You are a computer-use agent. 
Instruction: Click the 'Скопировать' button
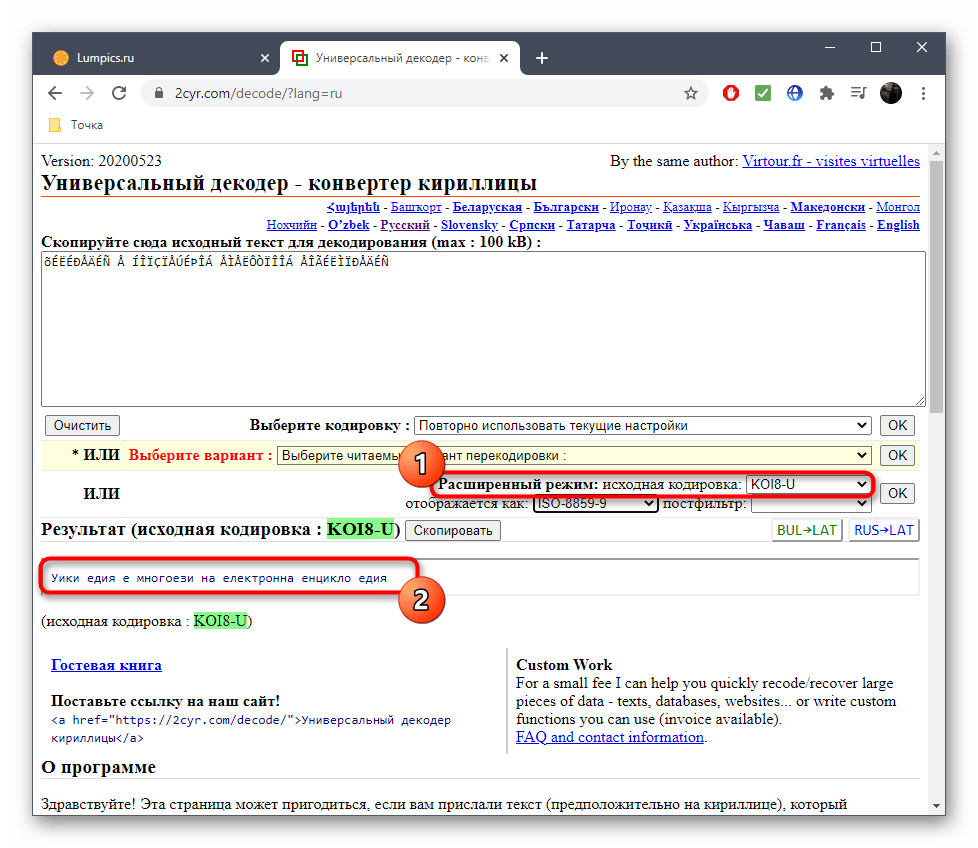(x=453, y=530)
